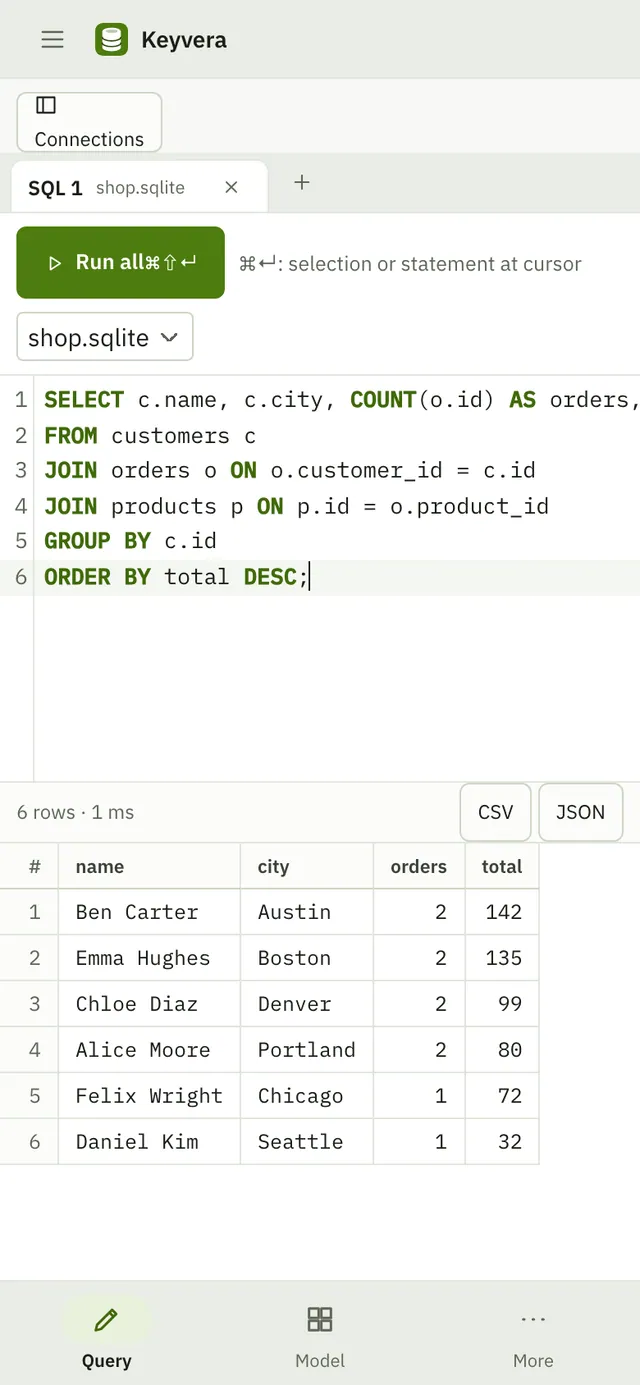The image size is (640, 1385).
Task: Select the Daniel Kim cell
Action: click(150, 1142)
